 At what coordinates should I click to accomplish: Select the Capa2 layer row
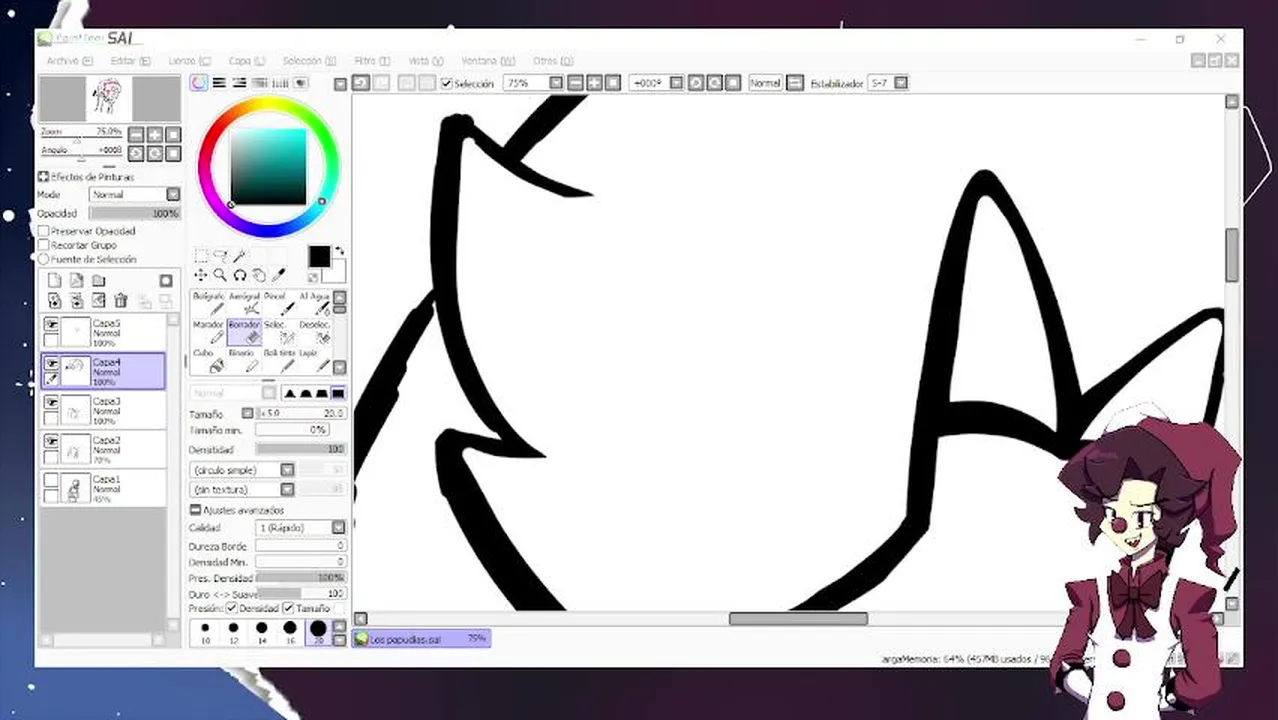click(104, 449)
